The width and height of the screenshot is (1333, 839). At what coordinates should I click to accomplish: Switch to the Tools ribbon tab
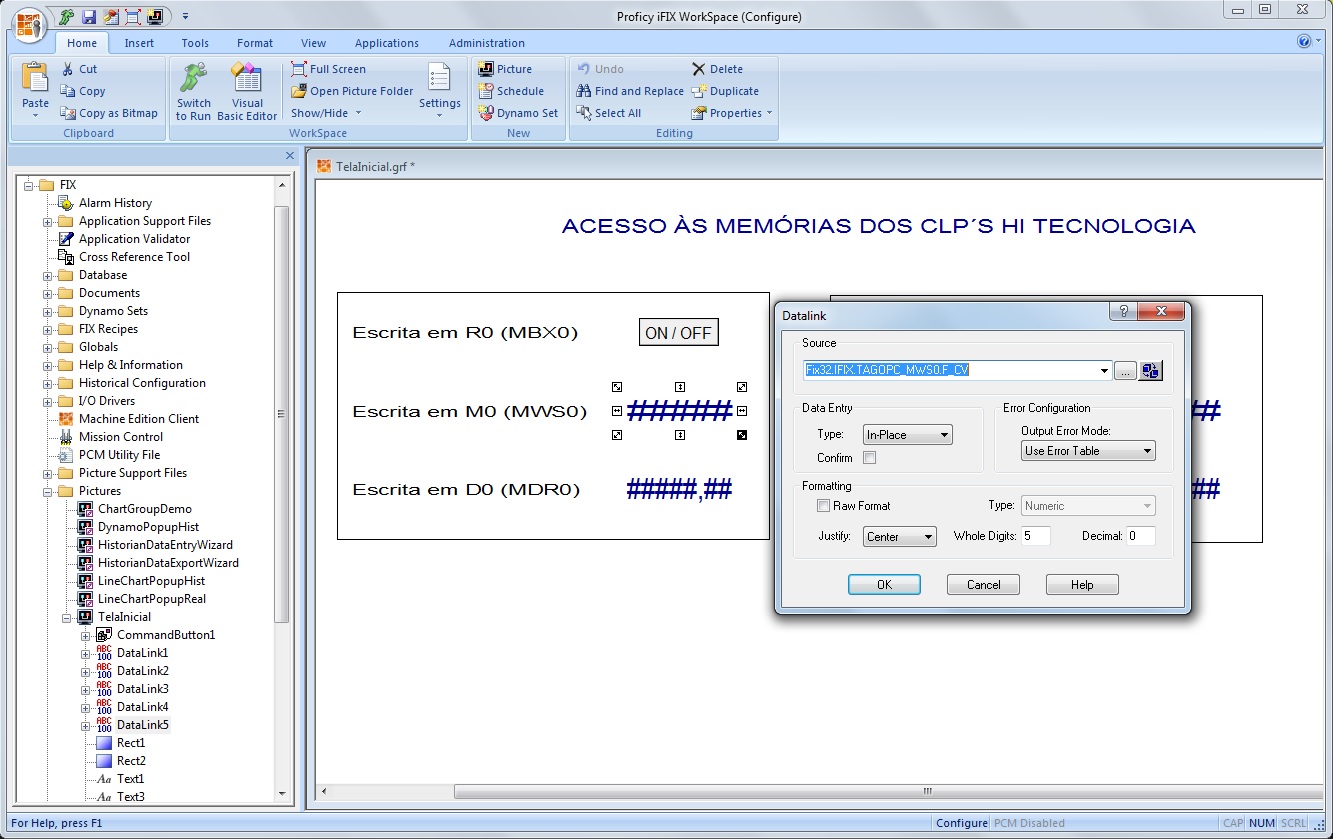click(195, 43)
